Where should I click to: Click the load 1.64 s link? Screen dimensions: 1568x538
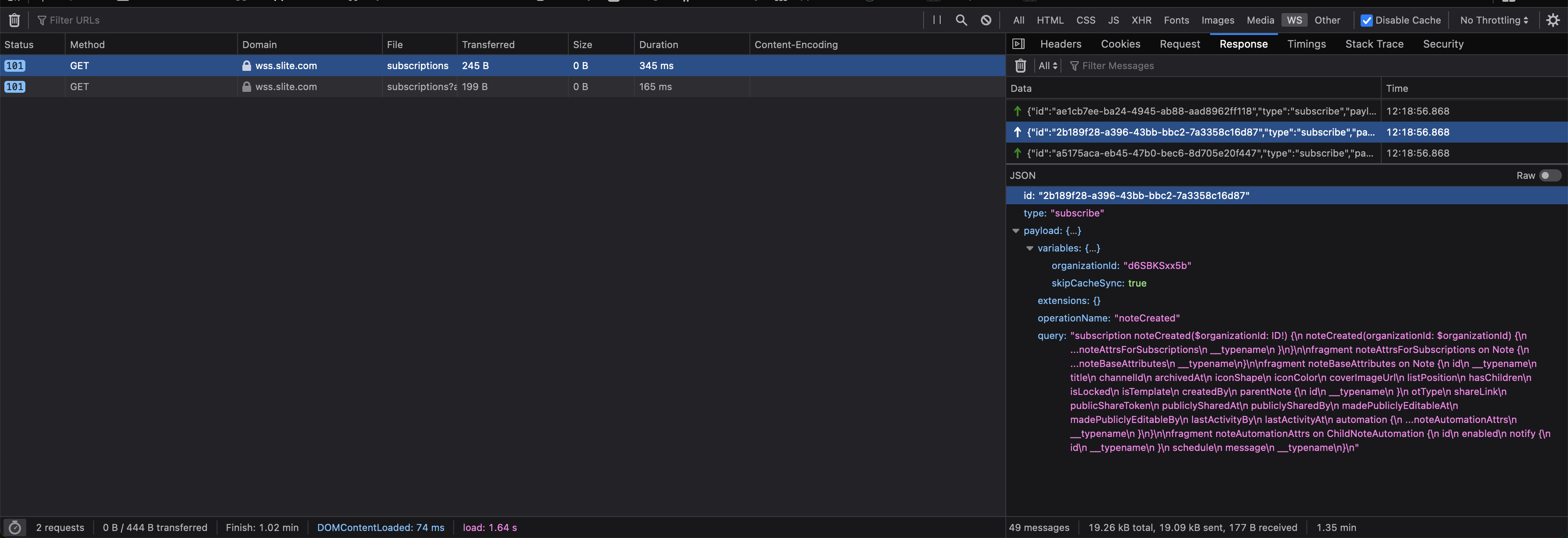pos(490,527)
